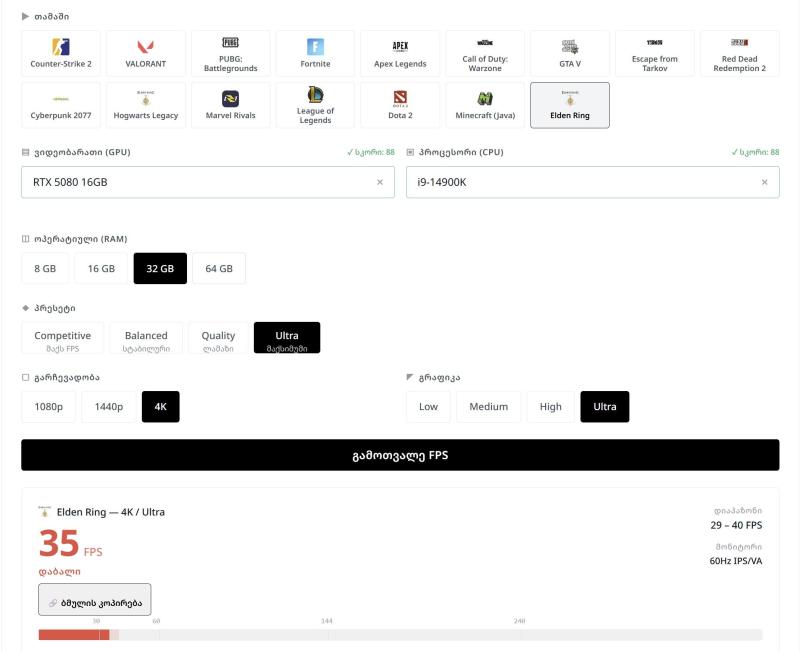Choose the Minecraft (Java) game icon
The height and width of the screenshot is (652, 800).
click(485, 104)
